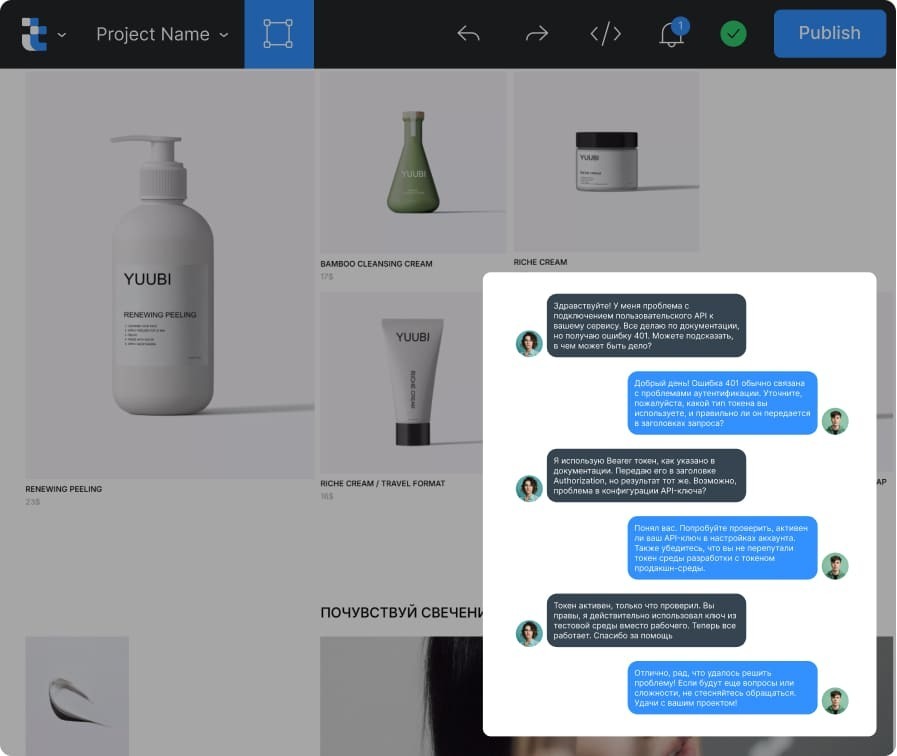Select the first customer message about 401 error
The width and height of the screenshot is (897, 756).
646,325
